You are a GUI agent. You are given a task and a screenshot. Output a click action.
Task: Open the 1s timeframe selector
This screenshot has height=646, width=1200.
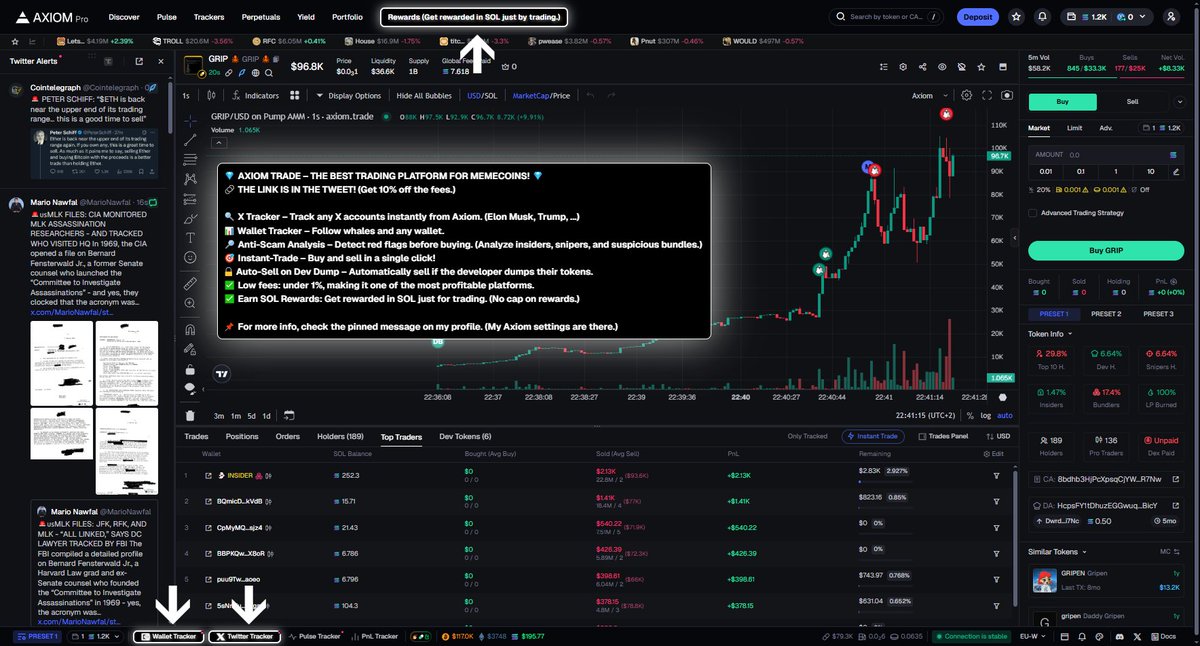click(x=186, y=96)
